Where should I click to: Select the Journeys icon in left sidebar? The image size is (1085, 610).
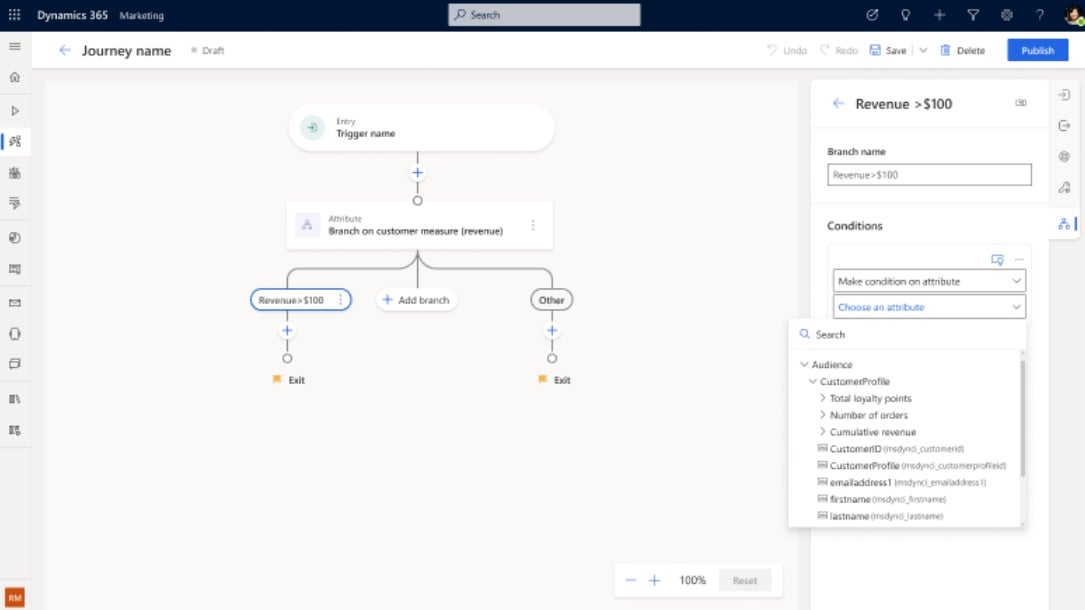(15, 141)
